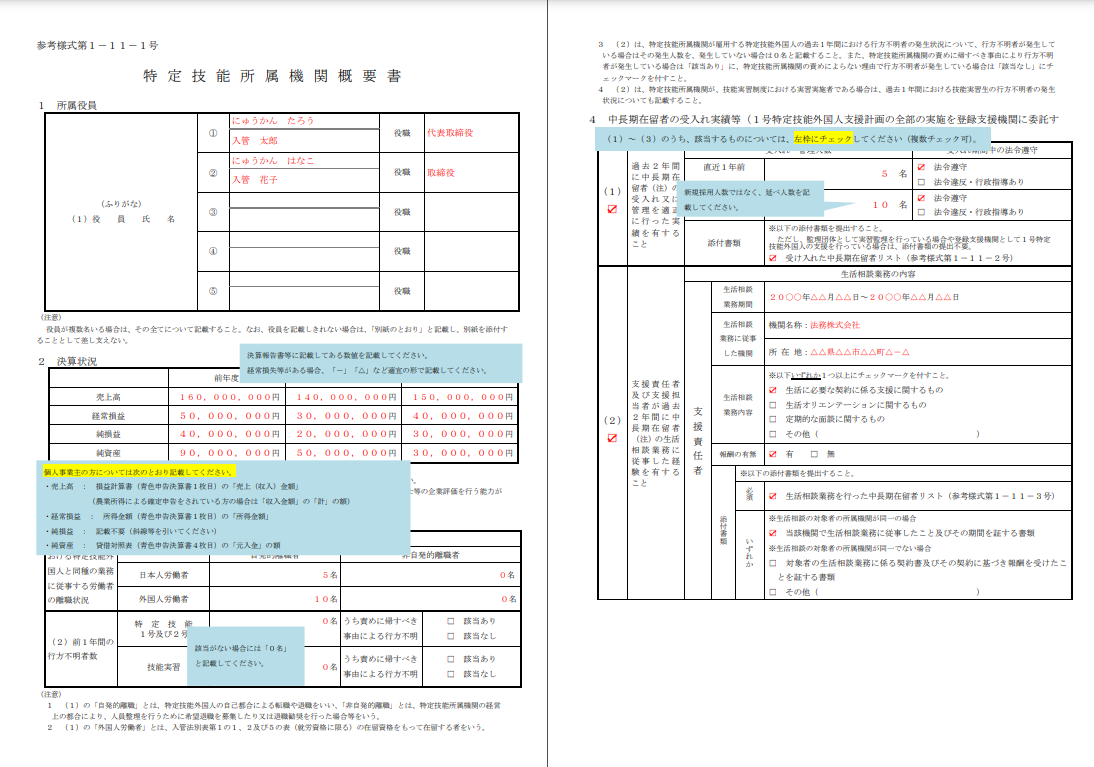Select the name 入管 花子
The image size is (1094, 767).
(255, 179)
